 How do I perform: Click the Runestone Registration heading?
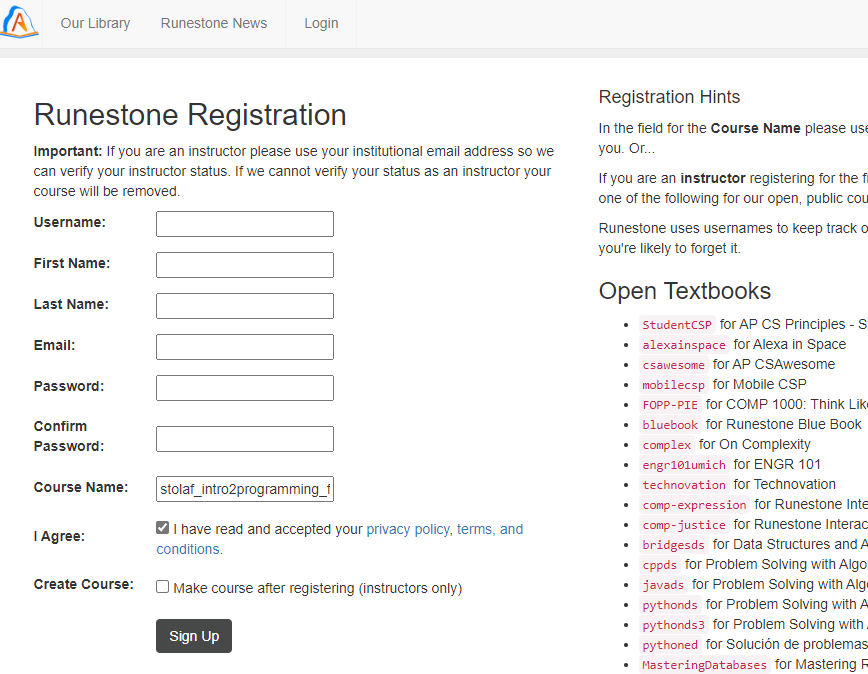(x=190, y=115)
